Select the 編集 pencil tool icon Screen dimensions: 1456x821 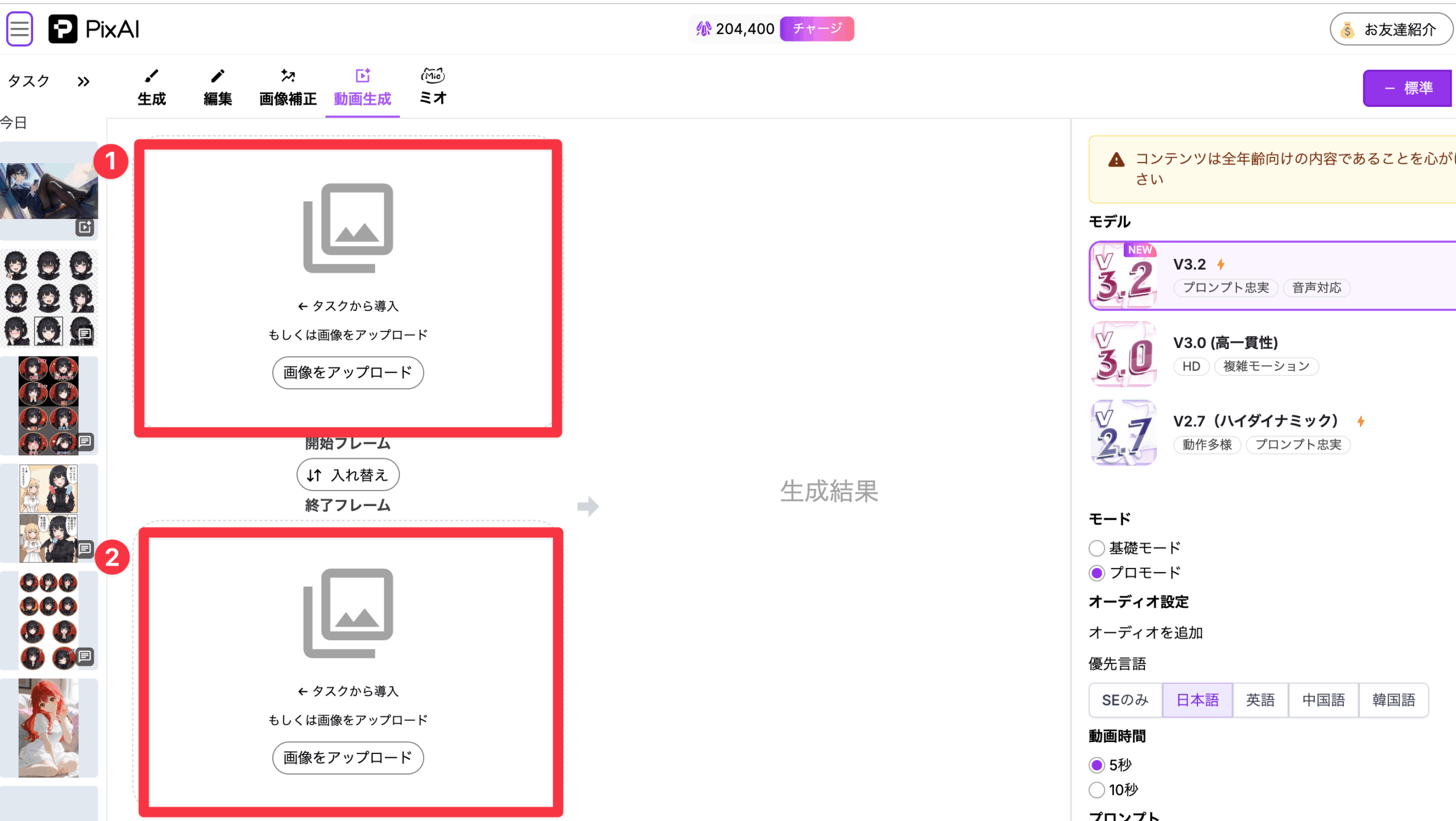pos(217,76)
